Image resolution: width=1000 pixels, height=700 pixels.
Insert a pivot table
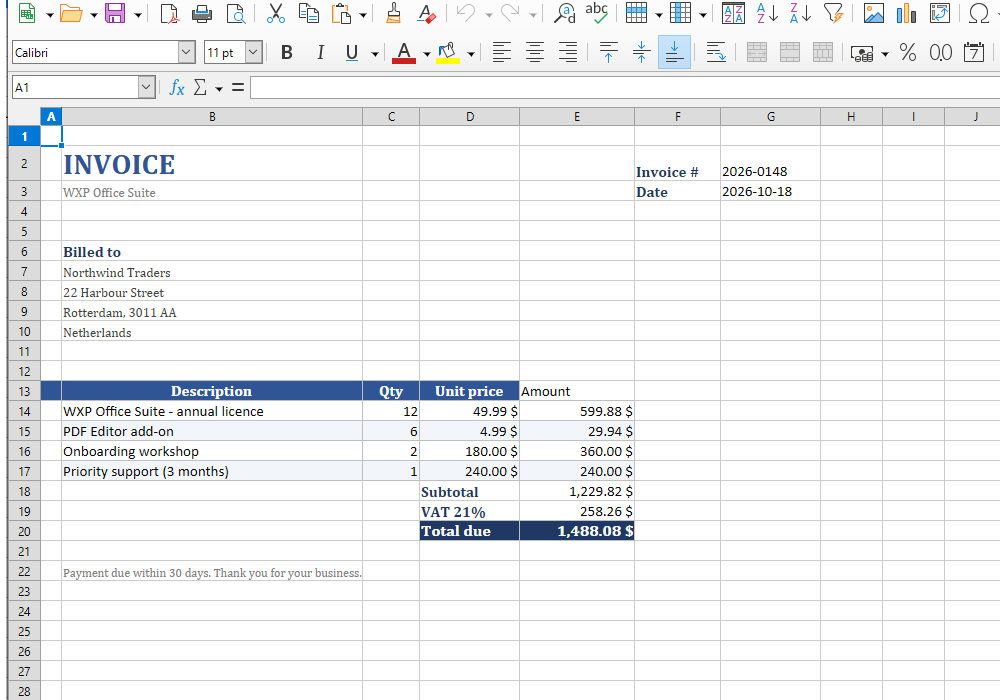(939, 13)
